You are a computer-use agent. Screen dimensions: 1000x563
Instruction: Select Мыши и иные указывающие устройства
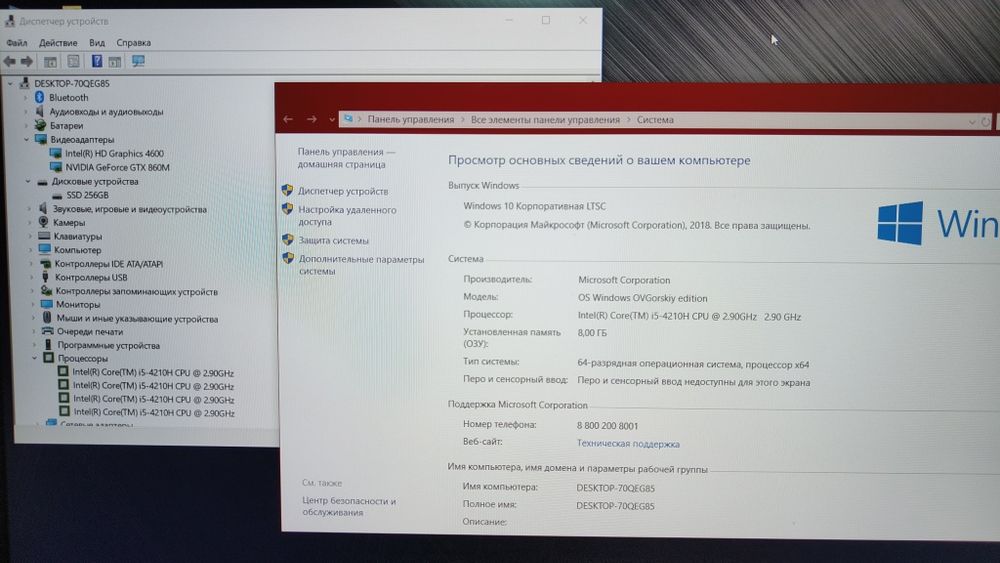click(x=137, y=319)
